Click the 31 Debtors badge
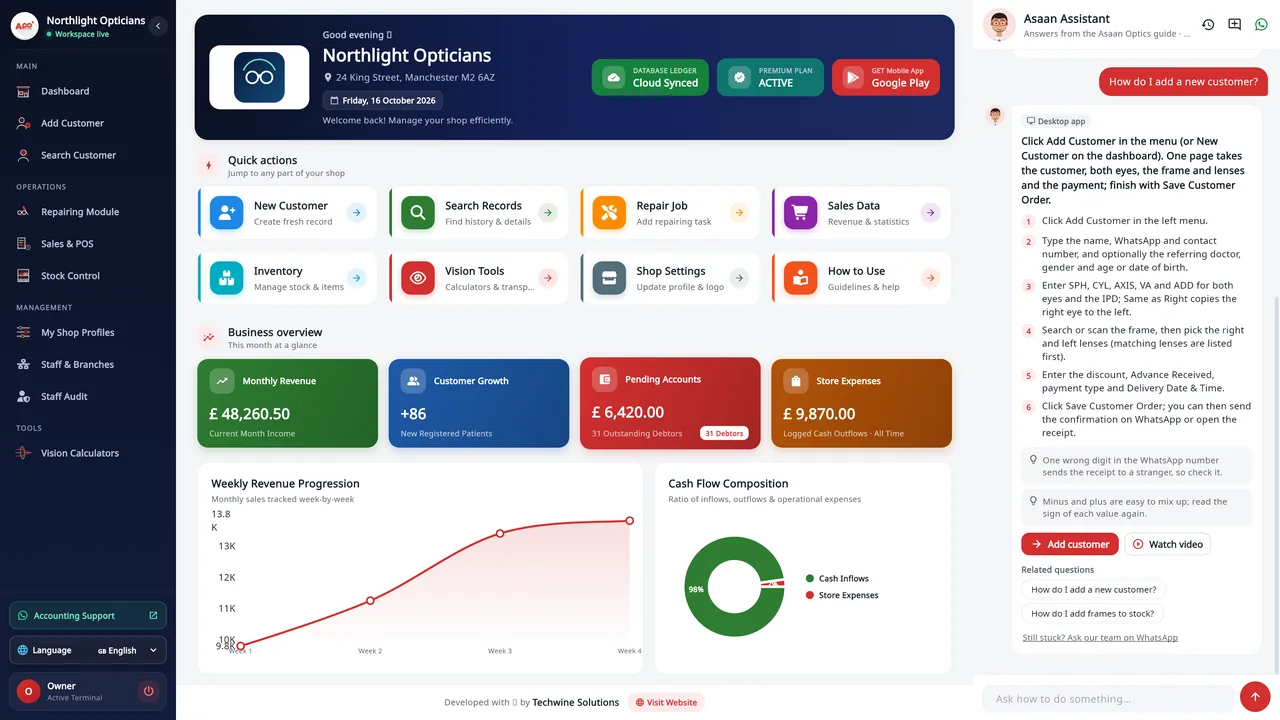The image size is (1280, 720). [724, 433]
